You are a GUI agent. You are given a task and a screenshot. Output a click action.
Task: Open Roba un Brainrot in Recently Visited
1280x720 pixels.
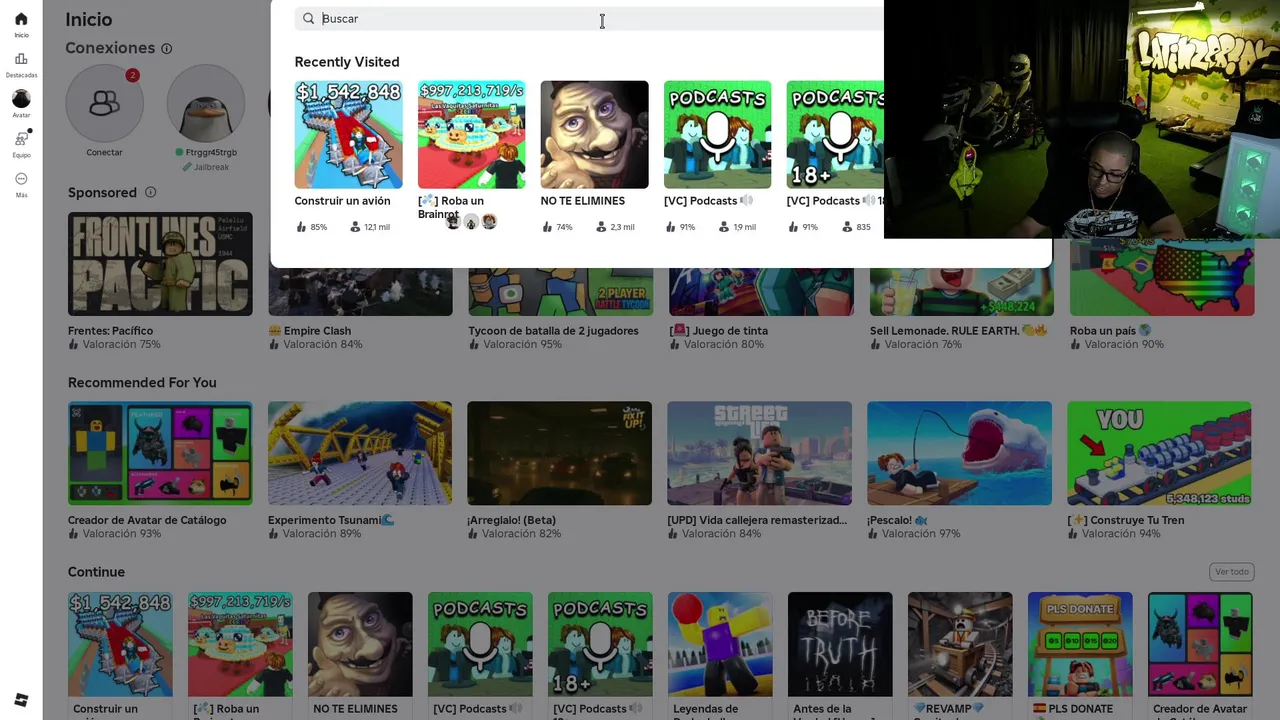pos(471,134)
